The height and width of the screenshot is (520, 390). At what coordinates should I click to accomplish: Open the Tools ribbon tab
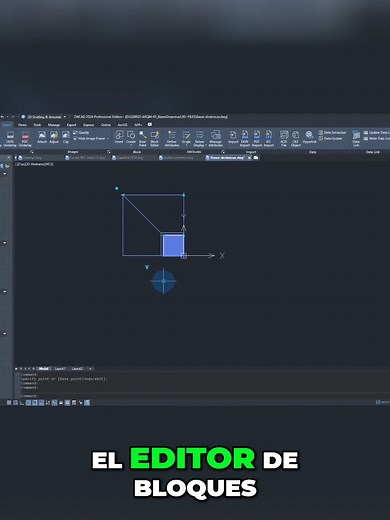(37, 125)
